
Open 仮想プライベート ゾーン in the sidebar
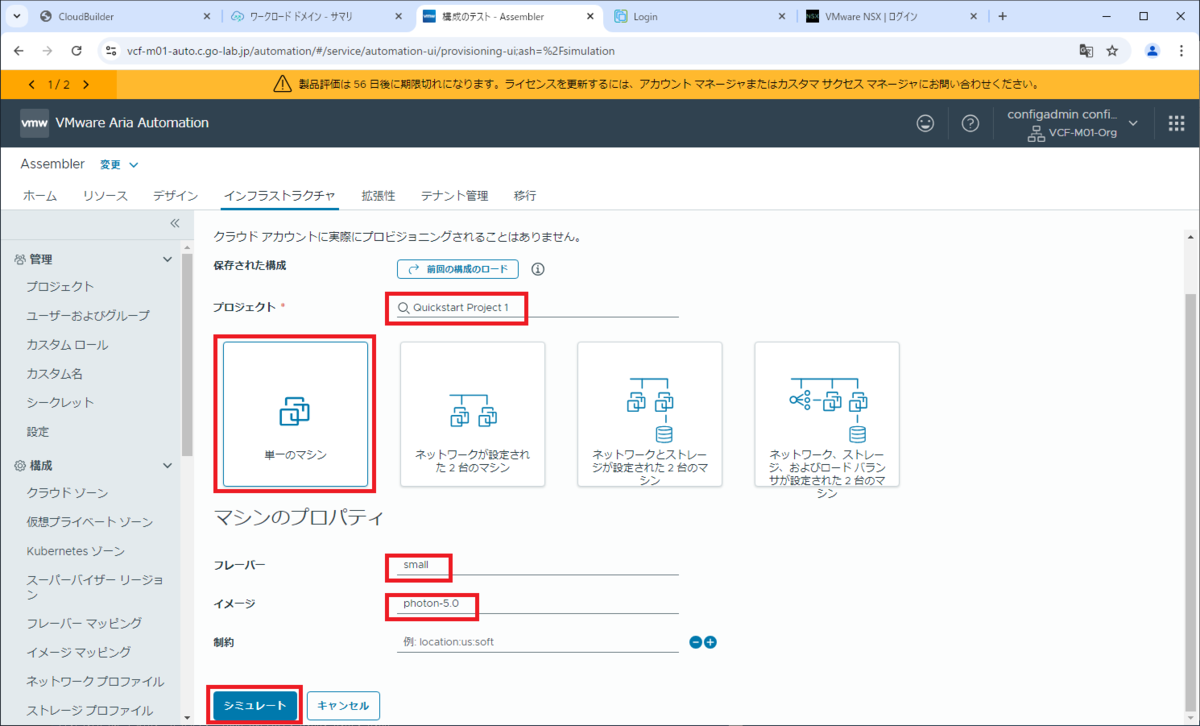[x=90, y=522]
